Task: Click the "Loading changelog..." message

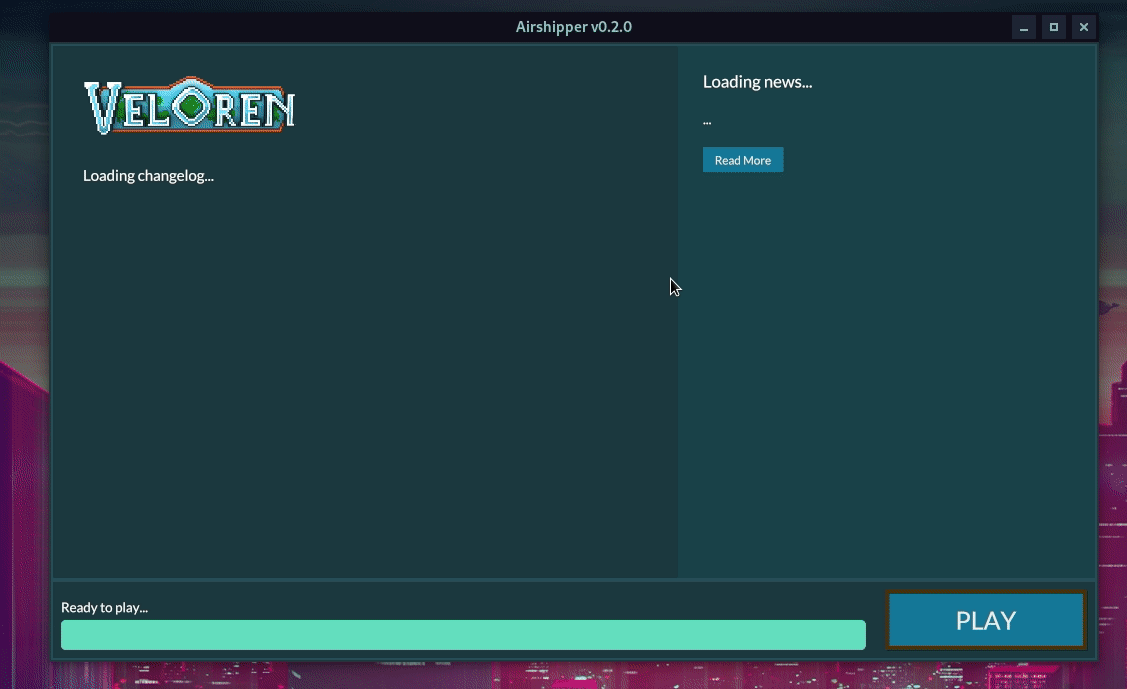Action: [x=148, y=175]
